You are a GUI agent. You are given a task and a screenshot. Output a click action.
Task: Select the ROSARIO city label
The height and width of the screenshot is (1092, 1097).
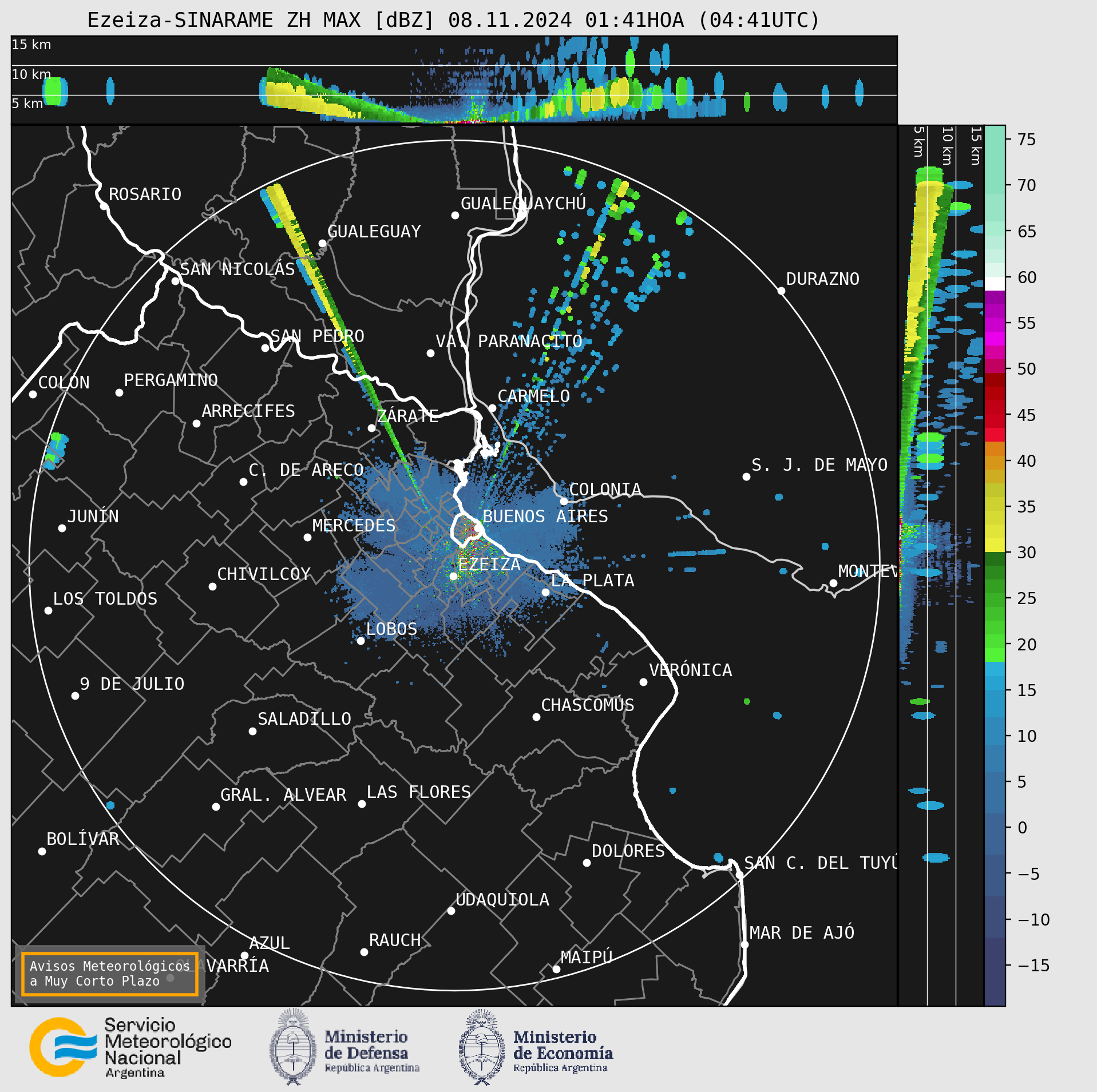(145, 194)
